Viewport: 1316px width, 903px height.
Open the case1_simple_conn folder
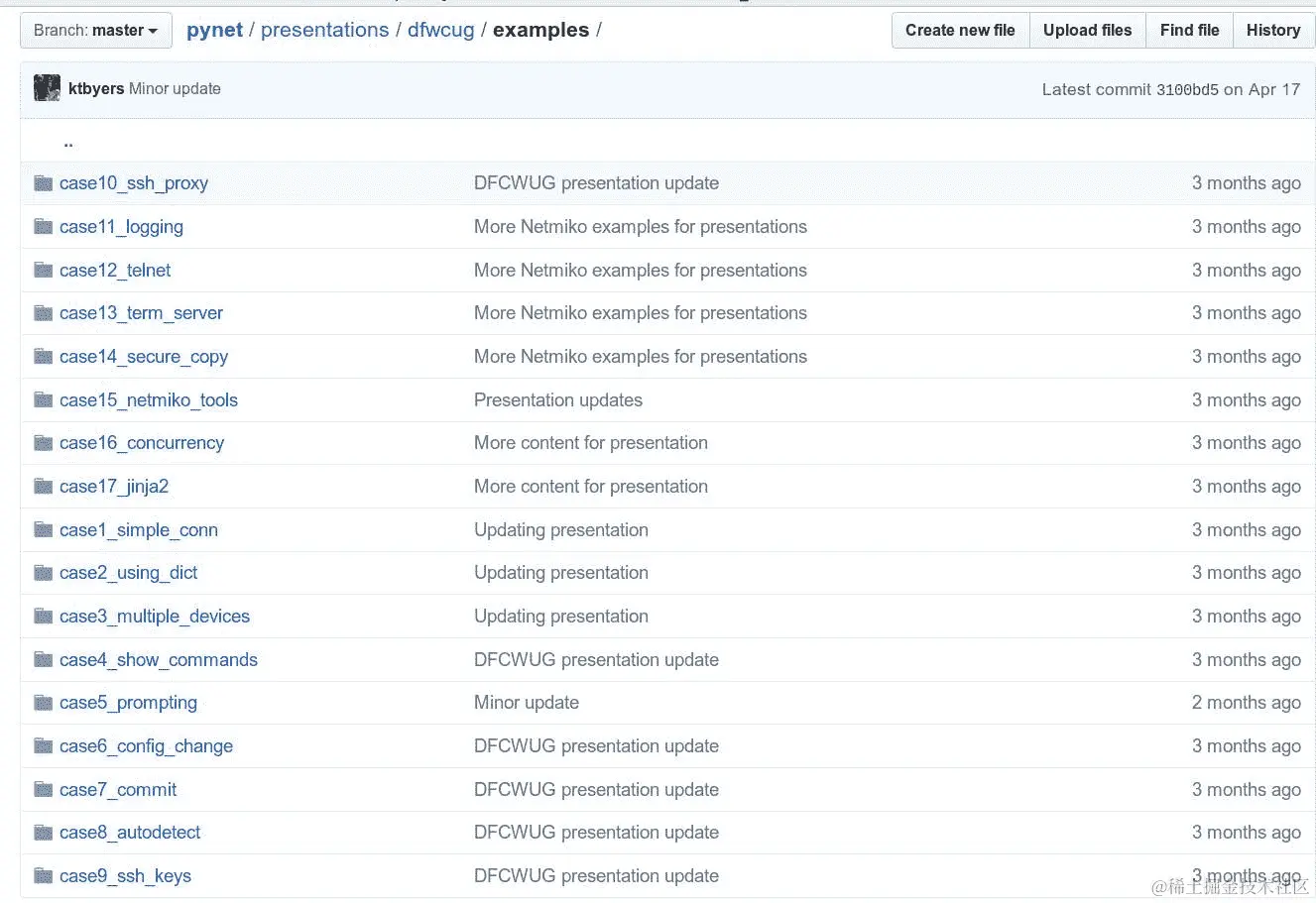click(x=139, y=530)
